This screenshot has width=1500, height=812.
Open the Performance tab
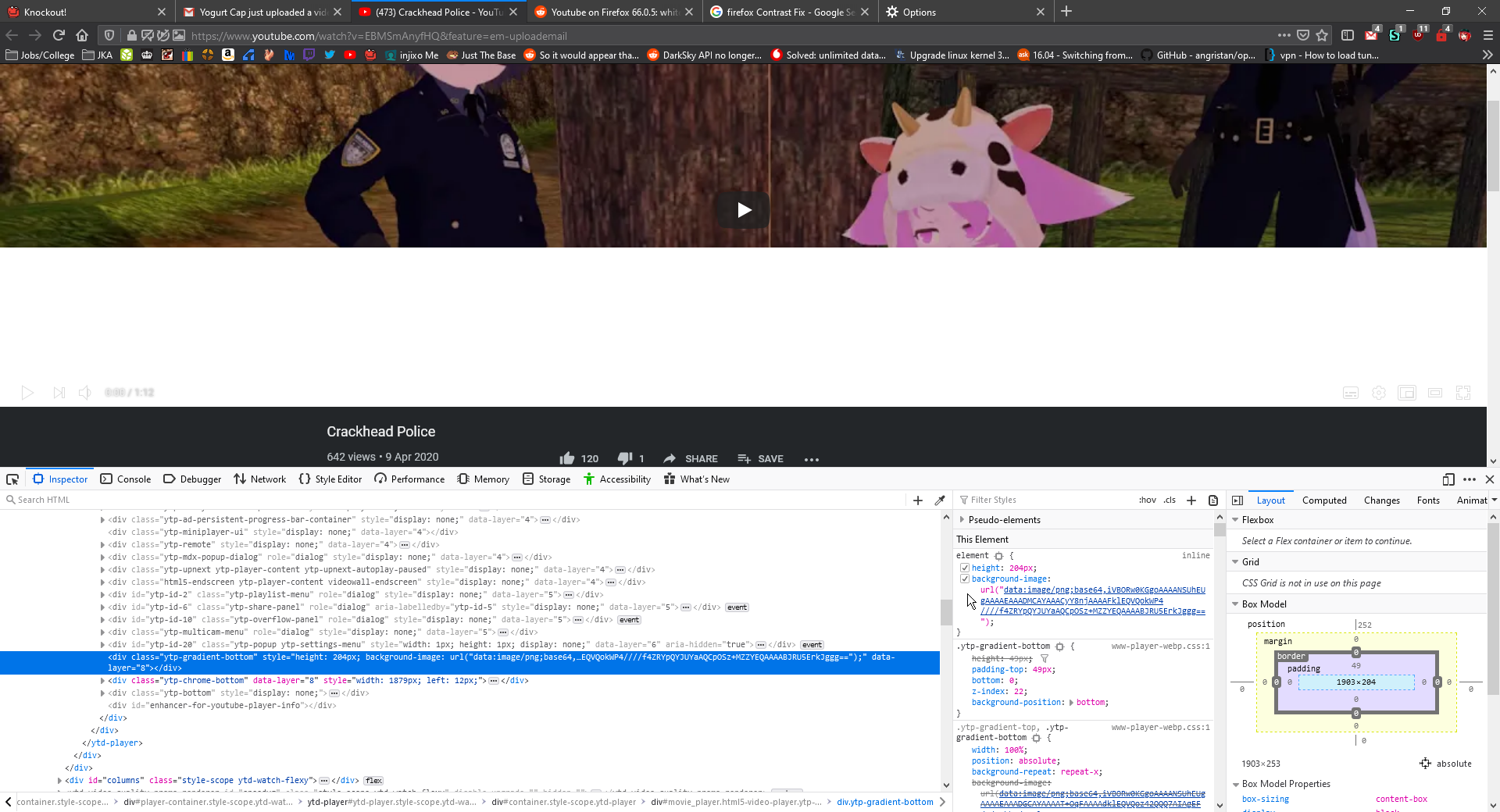pos(409,479)
